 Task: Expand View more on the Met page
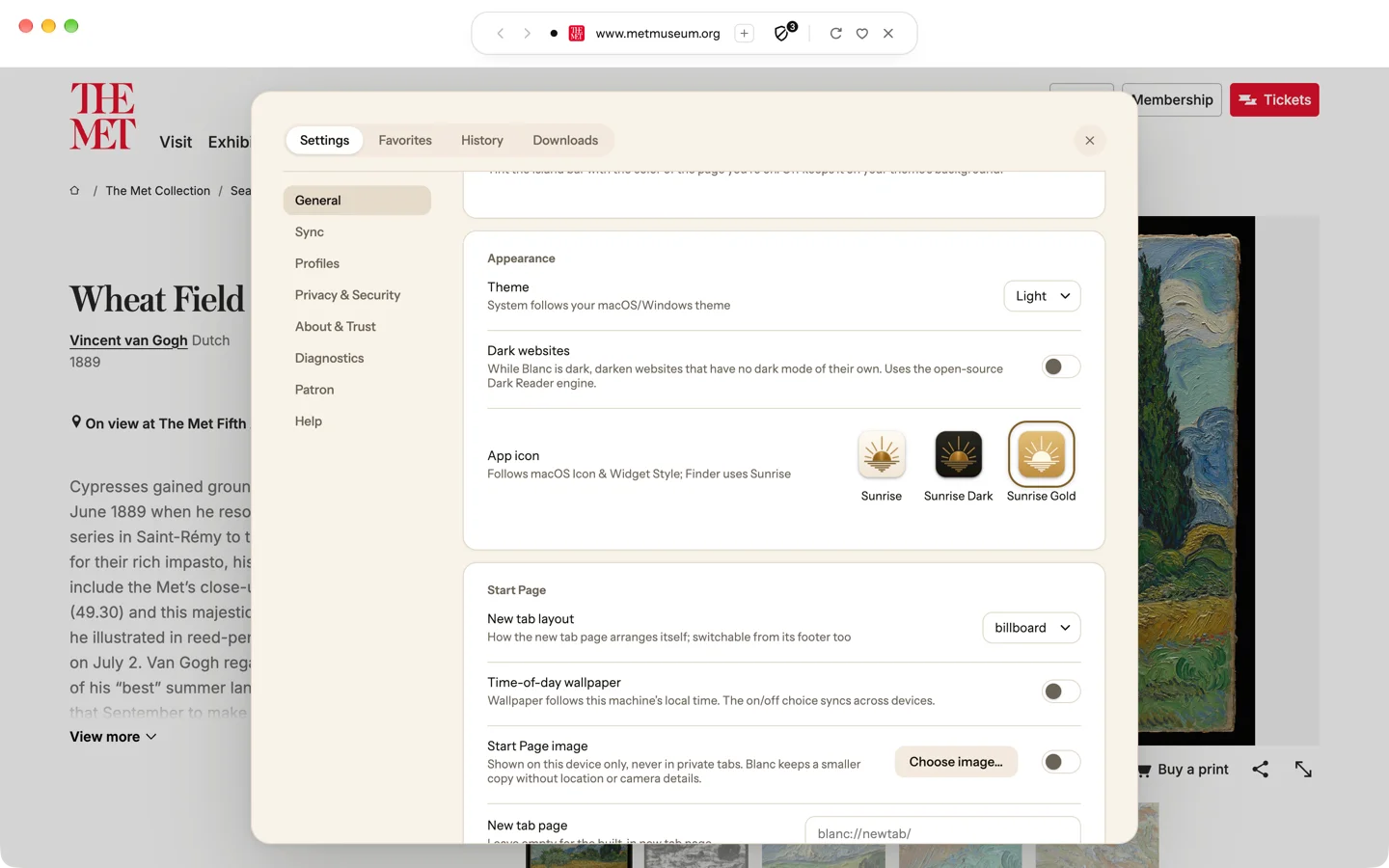(x=113, y=737)
